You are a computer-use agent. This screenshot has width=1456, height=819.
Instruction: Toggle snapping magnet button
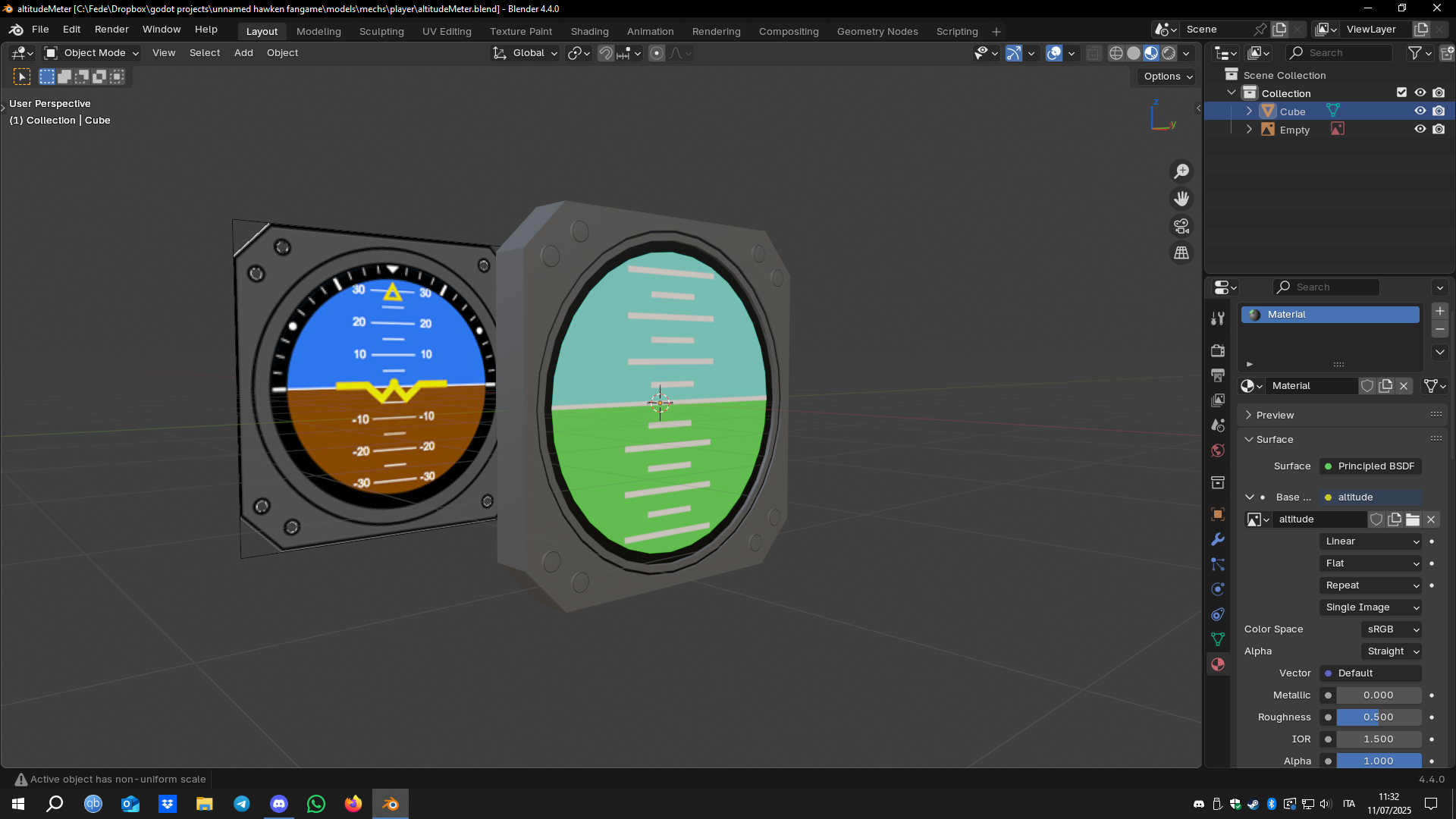(x=605, y=53)
